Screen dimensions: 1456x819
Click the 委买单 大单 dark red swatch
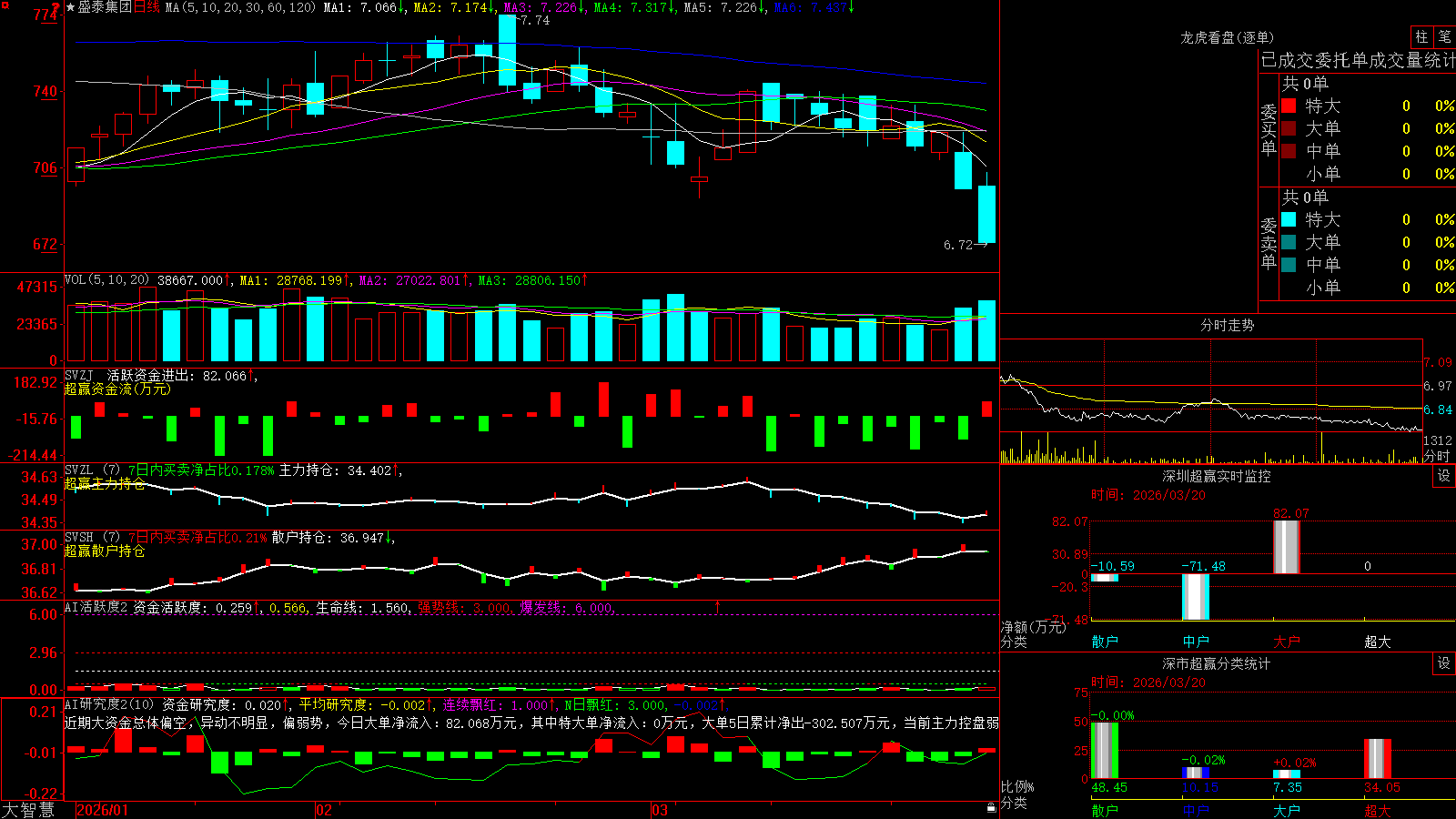point(1289,128)
